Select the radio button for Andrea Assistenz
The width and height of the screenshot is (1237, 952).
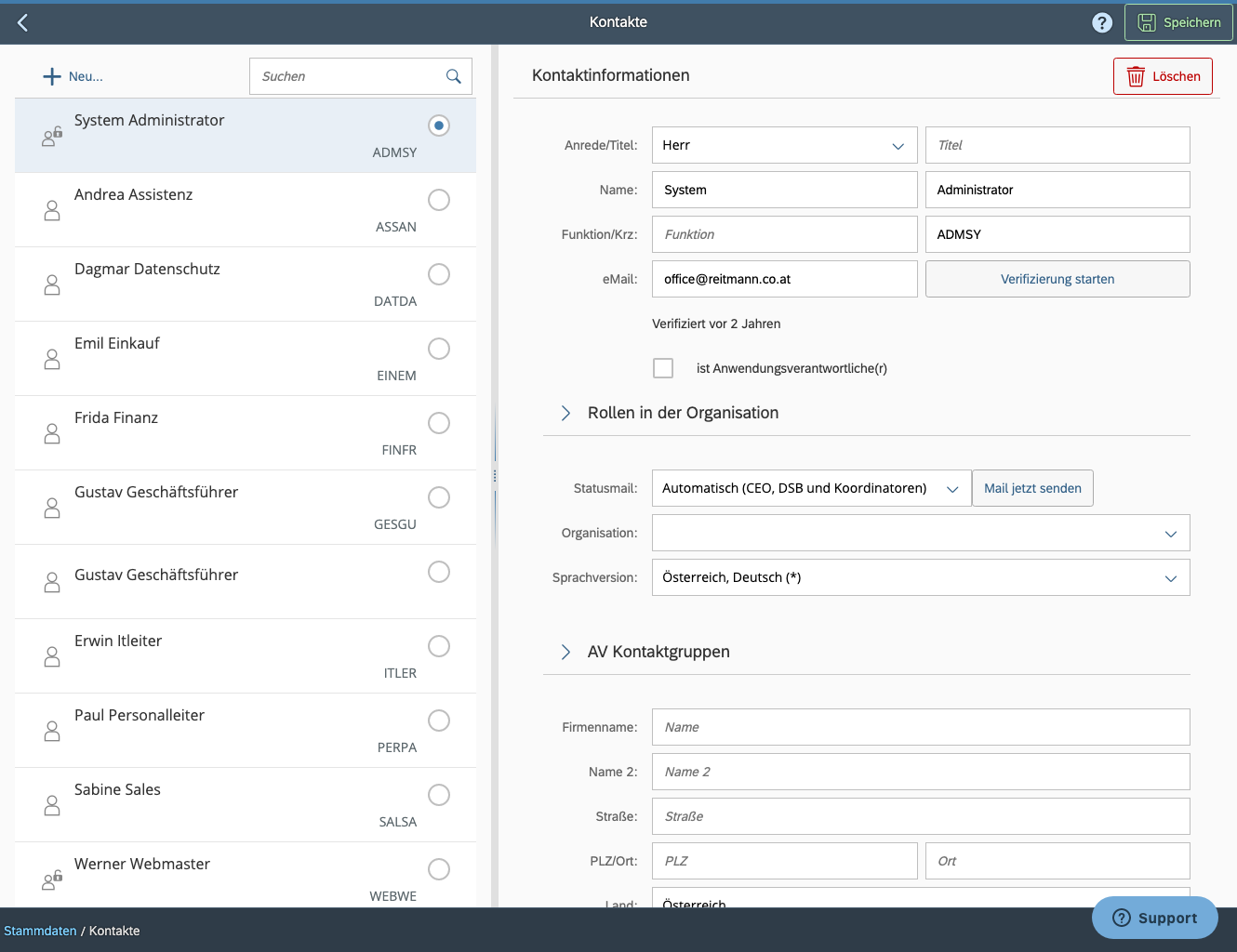tap(438, 200)
